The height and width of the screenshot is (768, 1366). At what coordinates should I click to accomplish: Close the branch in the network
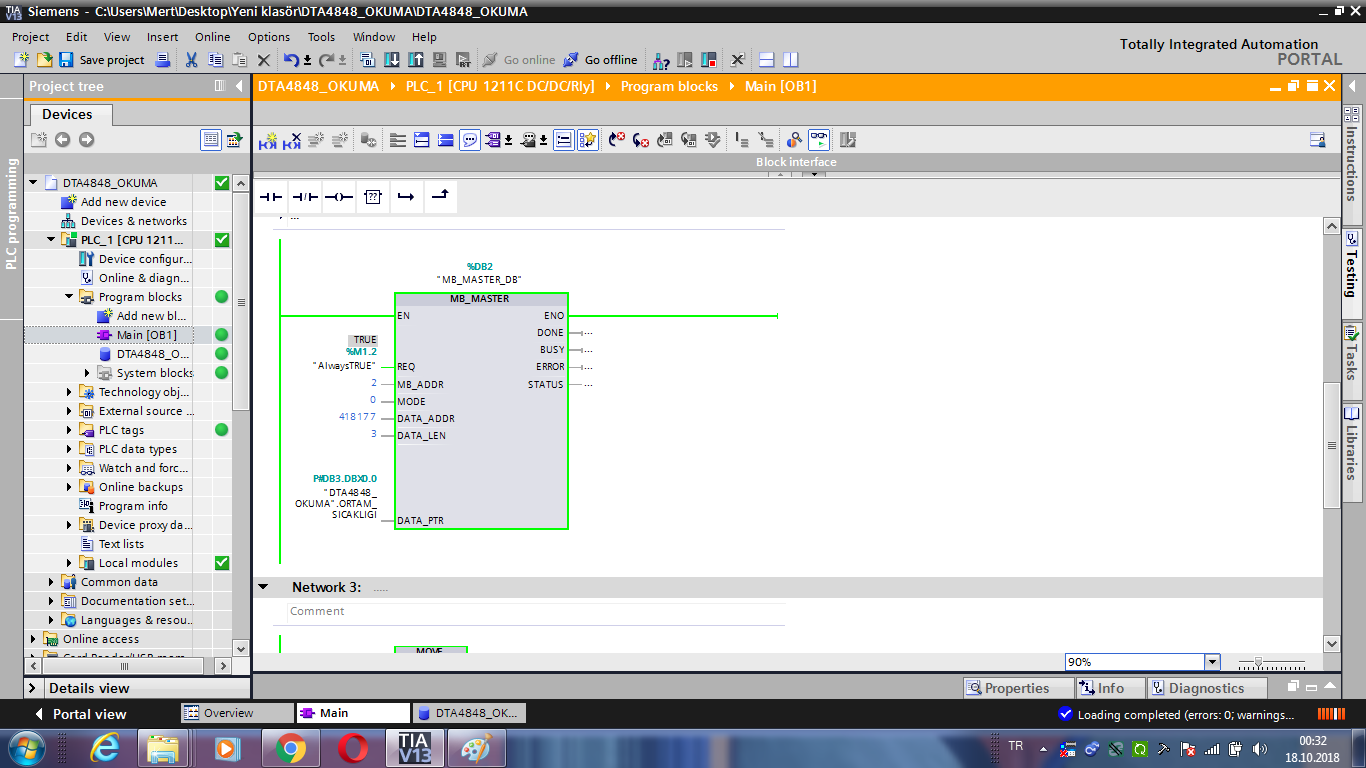[x=440, y=197]
